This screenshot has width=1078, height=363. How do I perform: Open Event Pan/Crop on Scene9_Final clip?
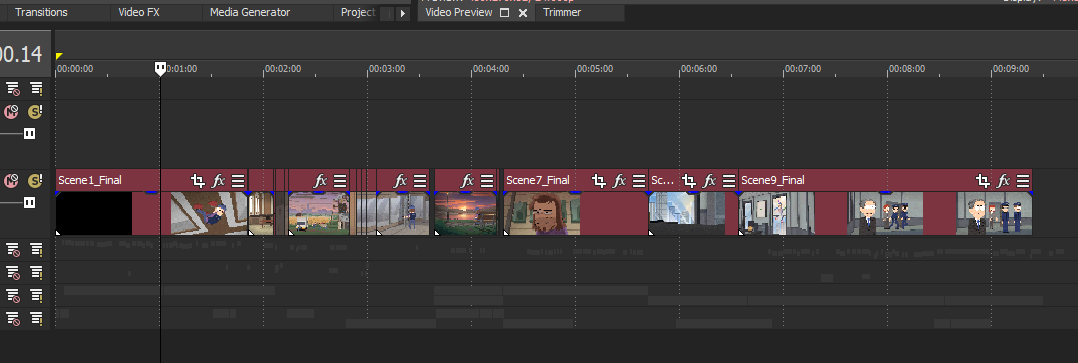[983, 181]
